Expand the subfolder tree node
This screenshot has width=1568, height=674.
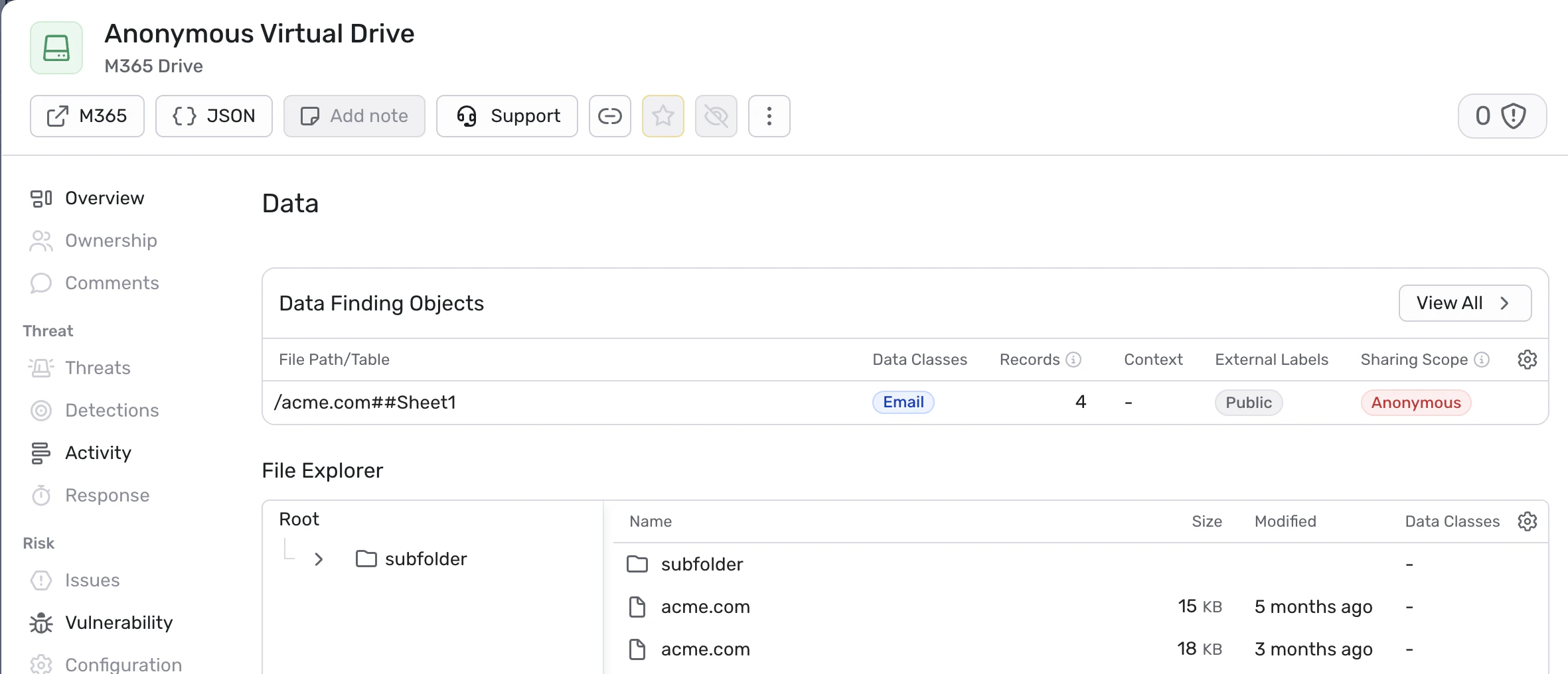[319, 559]
